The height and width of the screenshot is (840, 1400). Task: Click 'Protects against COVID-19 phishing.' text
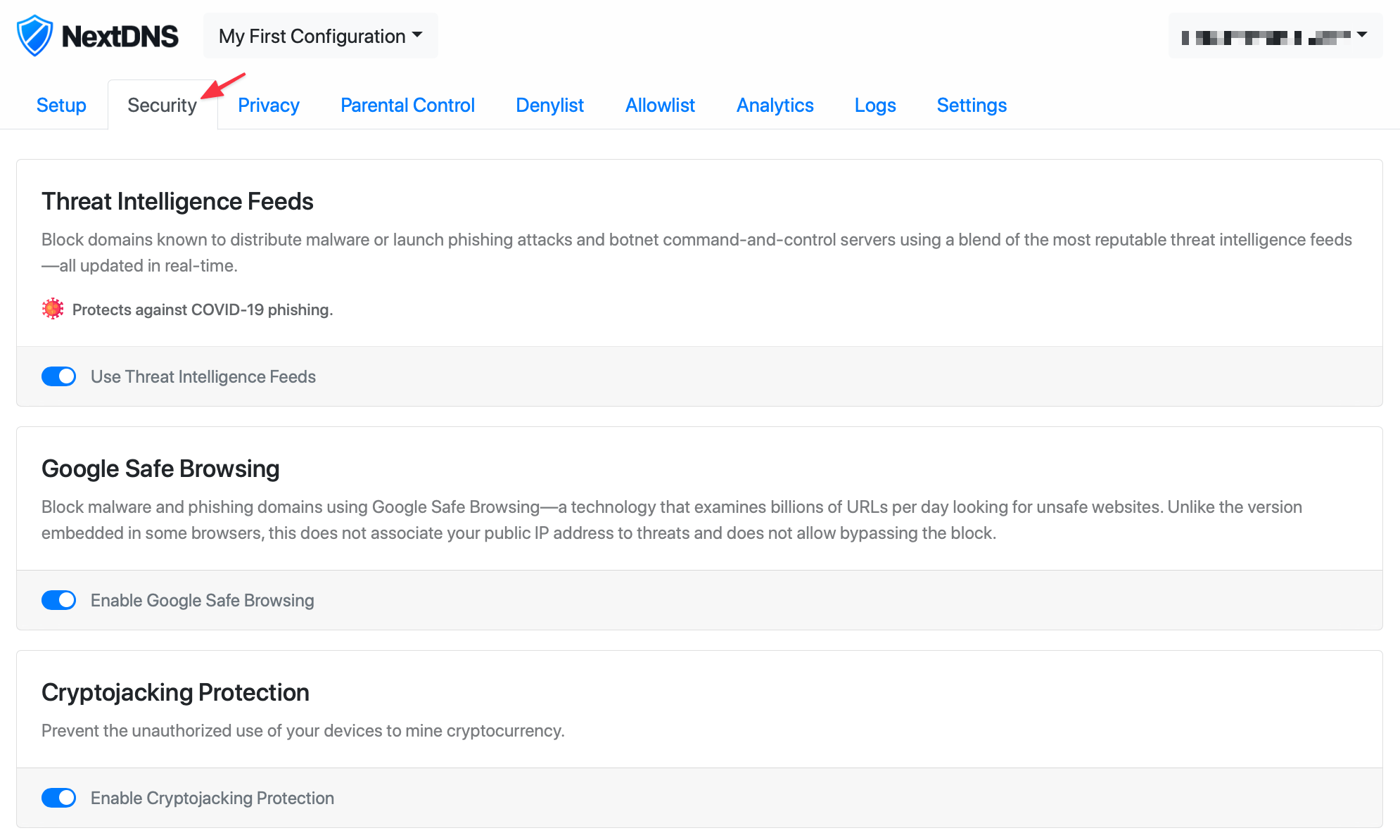[203, 310]
